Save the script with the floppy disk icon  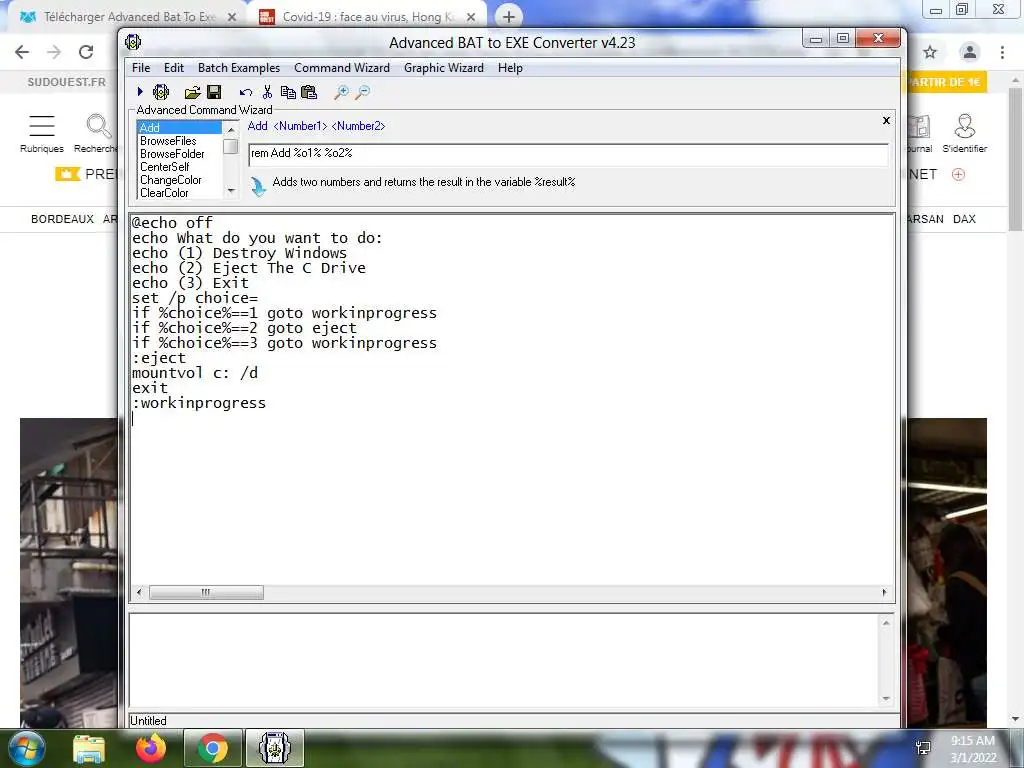click(x=214, y=92)
